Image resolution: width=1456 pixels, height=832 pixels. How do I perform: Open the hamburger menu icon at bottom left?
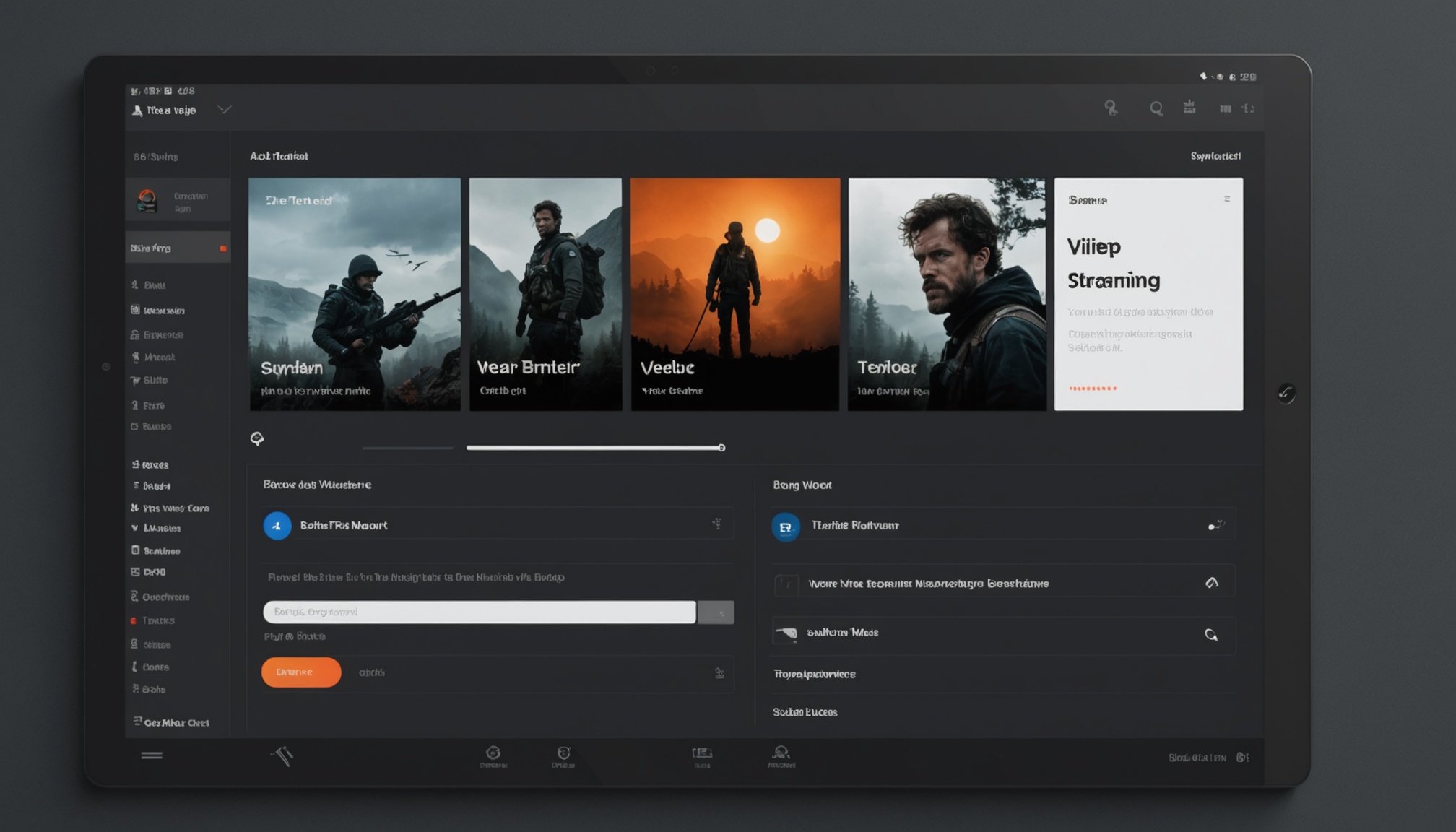tap(152, 755)
